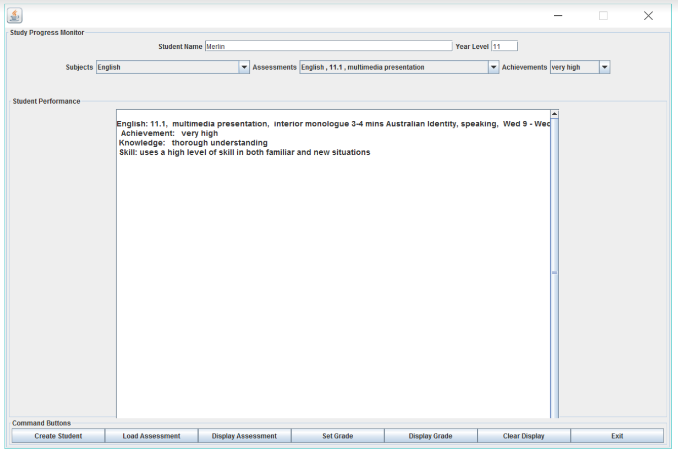The width and height of the screenshot is (678, 452).
Task: Maximize the Study Progress Monitor window
Action: tap(603, 15)
